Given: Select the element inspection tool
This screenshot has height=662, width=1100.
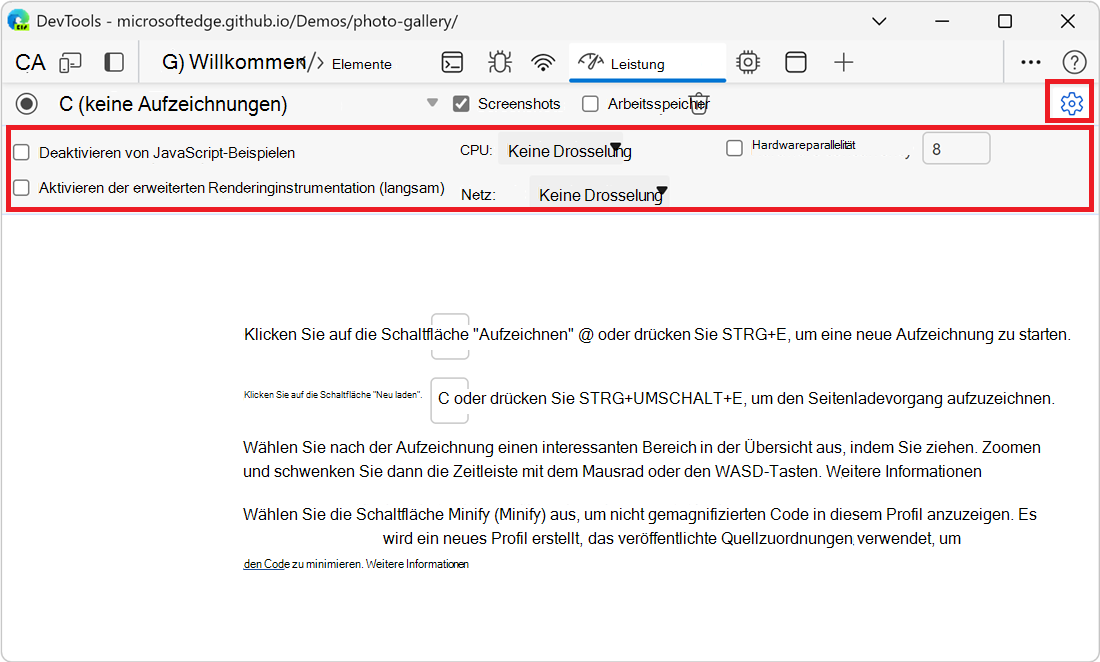Looking at the screenshot, I should pyautogui.click(x=29, y=62).
